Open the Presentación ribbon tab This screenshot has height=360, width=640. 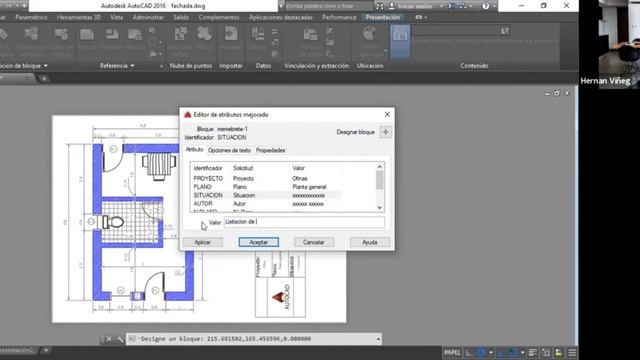coord(383,17)
